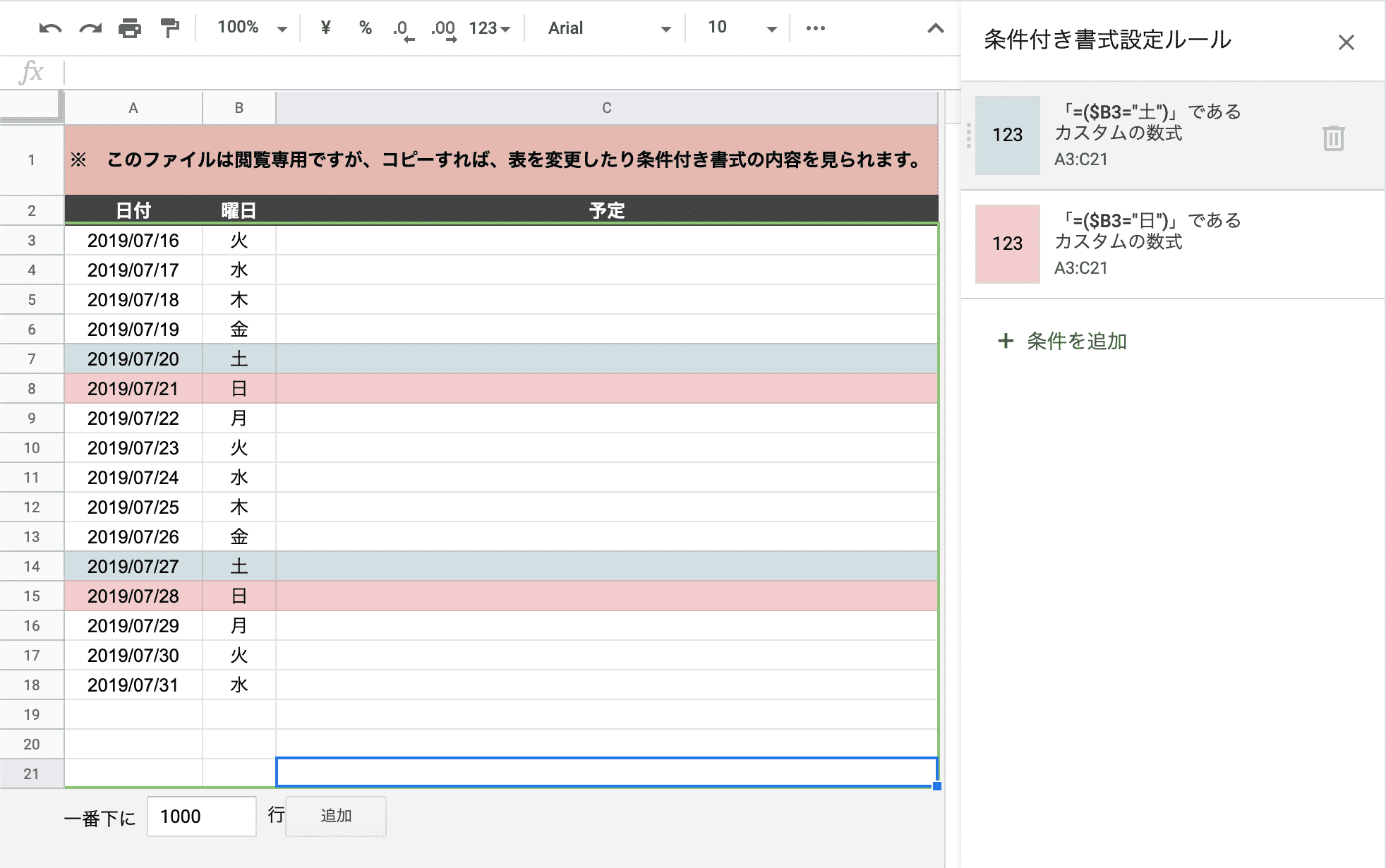The width and height of the screenshot is (1386, 868).
Task: Click the select-all corner box
Action: coord(31,106)
